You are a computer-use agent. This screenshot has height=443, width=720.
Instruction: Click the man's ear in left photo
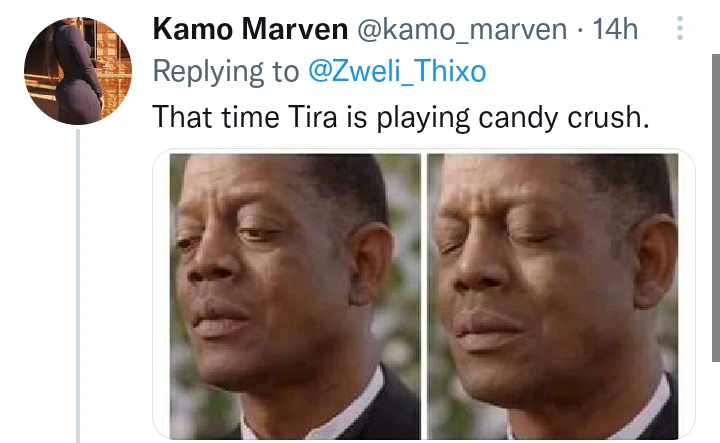click(371, 264)
